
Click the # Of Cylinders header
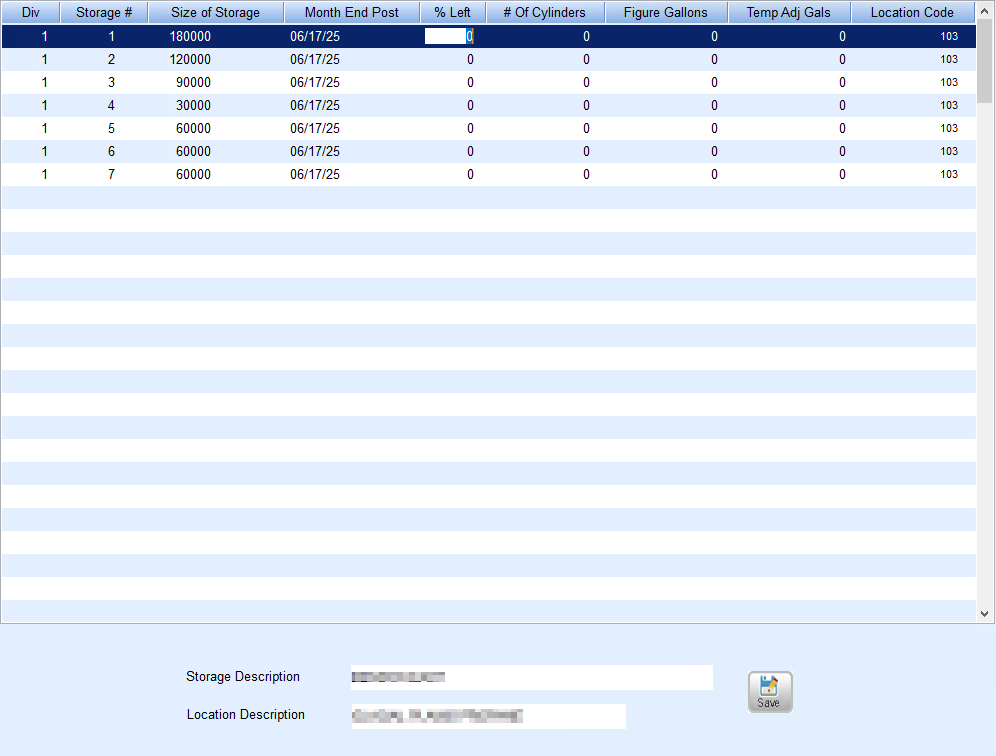pos(544,13)
